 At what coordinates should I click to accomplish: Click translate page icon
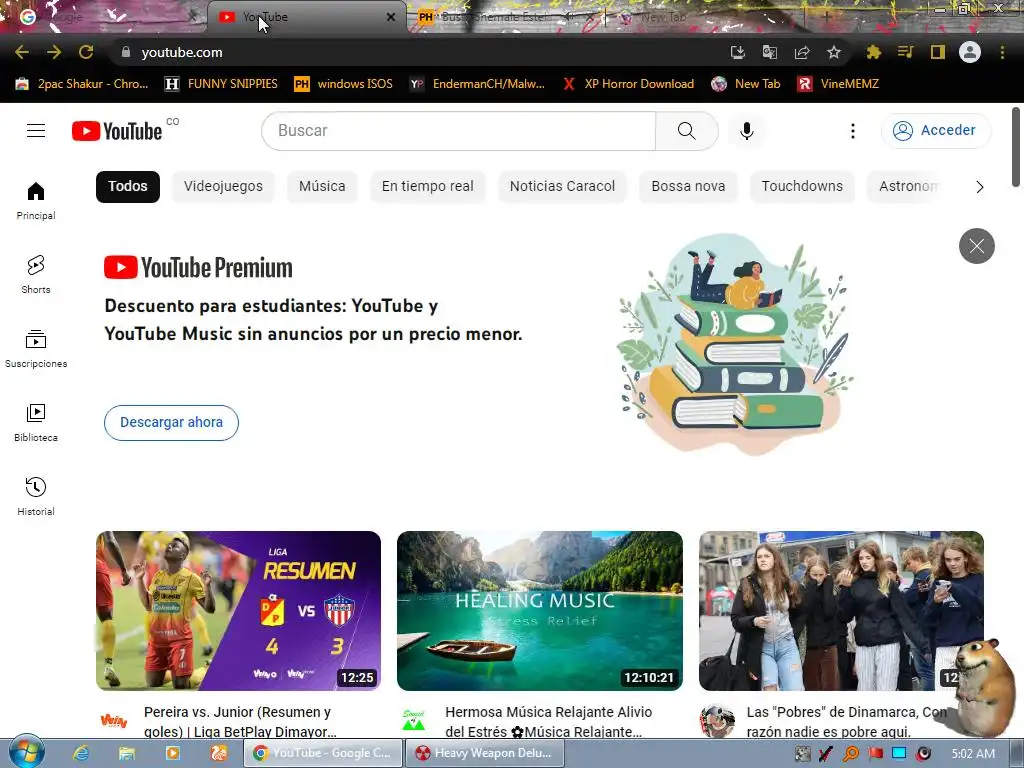click(769, 52)
